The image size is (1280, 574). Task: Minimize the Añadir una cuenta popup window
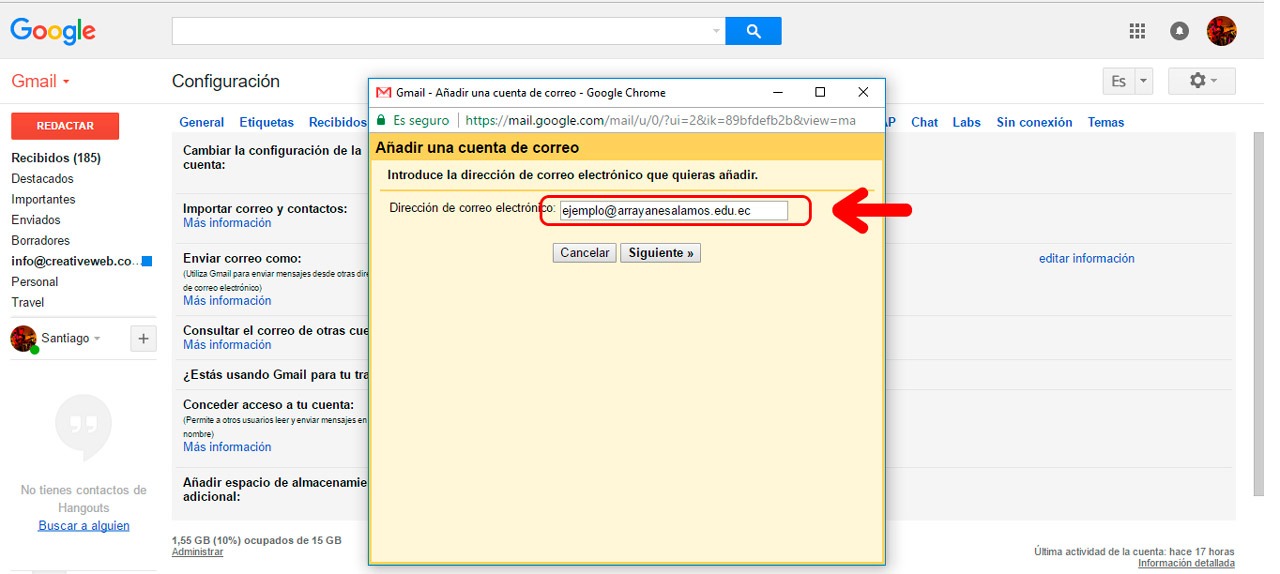tap(777, 92)
